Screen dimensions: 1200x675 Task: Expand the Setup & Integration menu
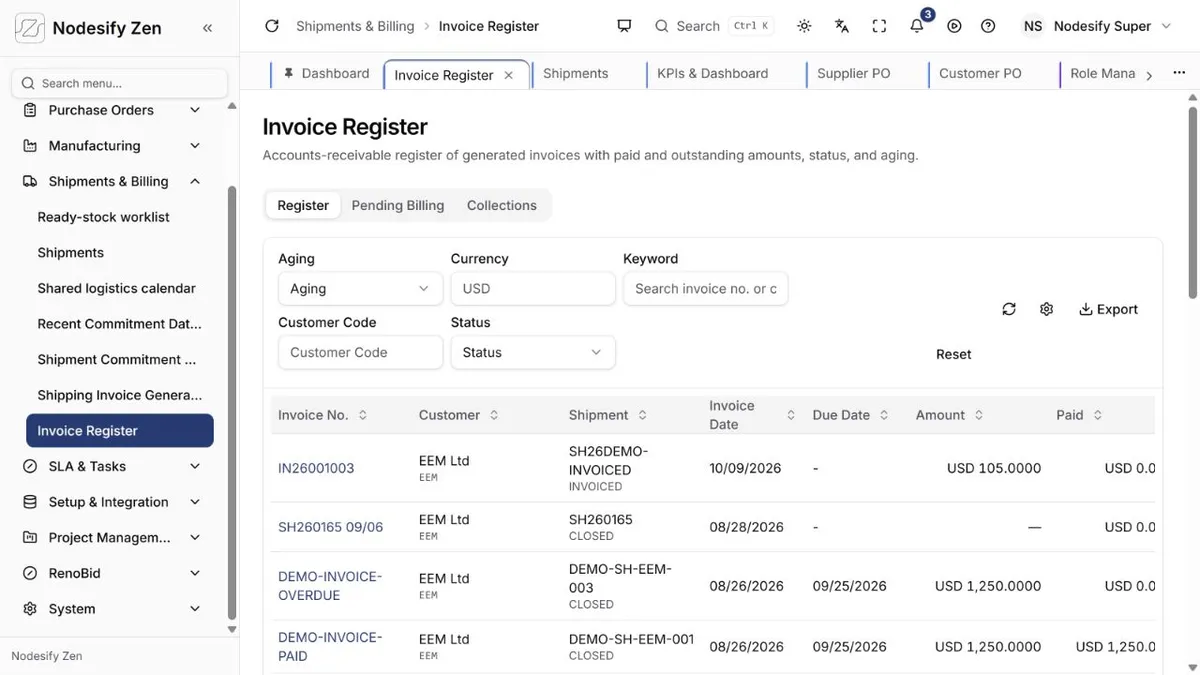pyautogui.click(x=195, y=502)
